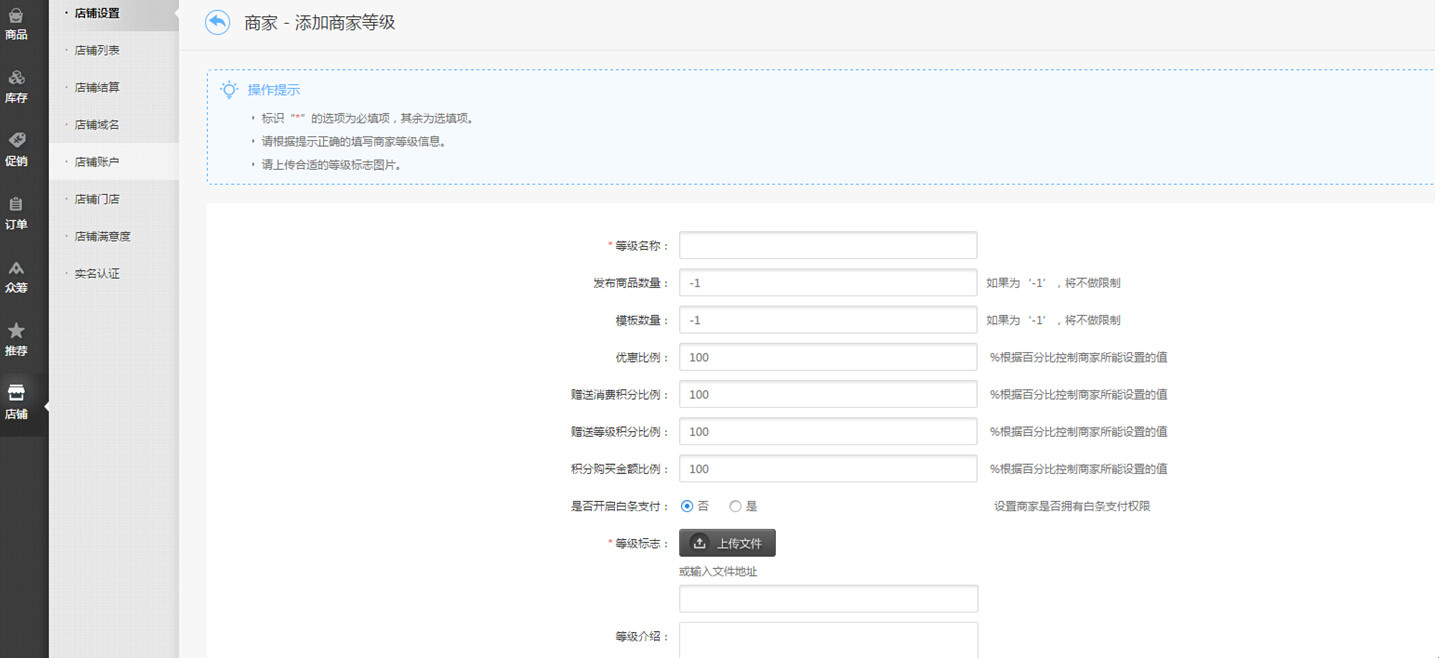Open the 商品 section in the sidebar
Viewport: 1445px width, 658px height.
pos(16,24)
